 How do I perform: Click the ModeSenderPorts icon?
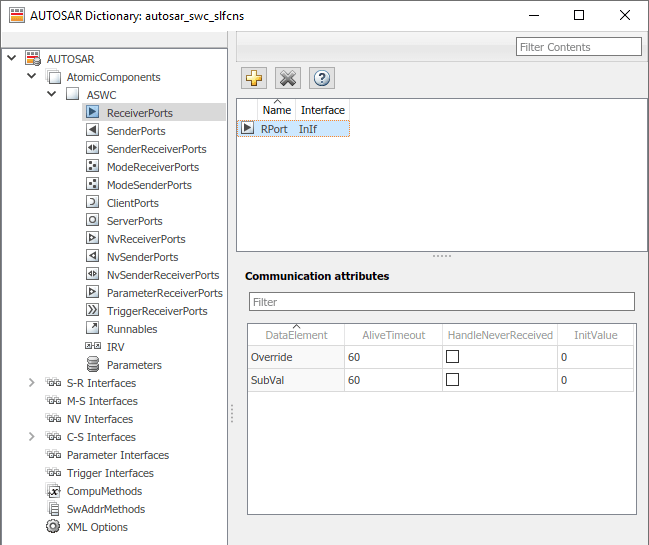pyautogui.click(x=92, y=184)
